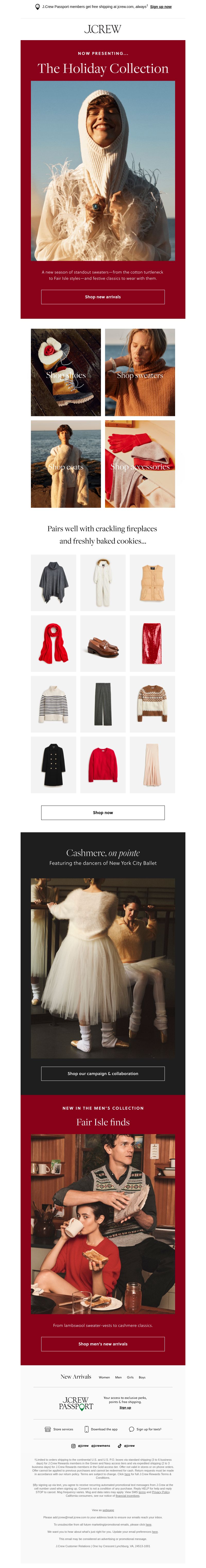Screen dimensions: 206x1568
Task: Open the Shop shoes image tile
Action: tap(66, 373)
